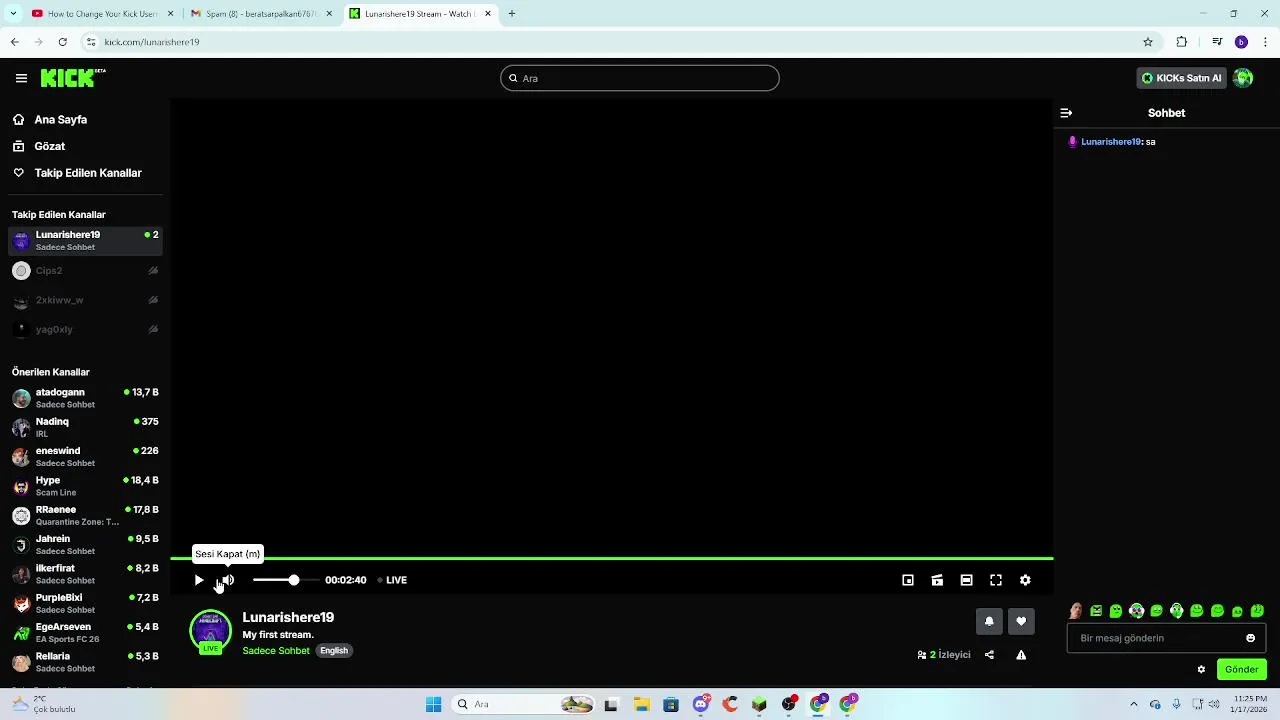The height and width of the screenshot is (720, 1280).
Task: Open File Explorer from taskbar
Action: point(642,704)
